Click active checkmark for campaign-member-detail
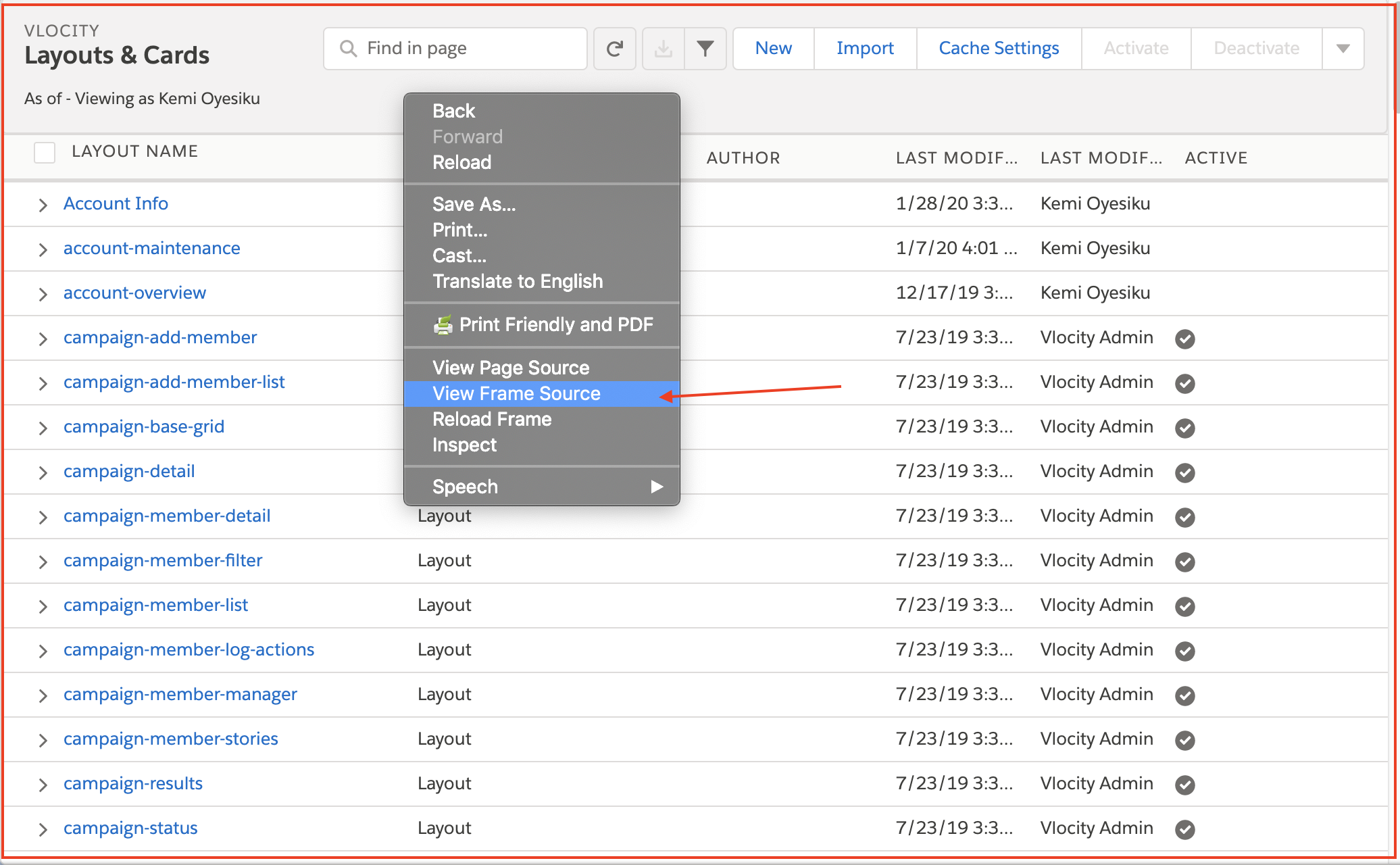Screen dimensions: 1400x865 pyautogui.click(x=1185, y=517)
